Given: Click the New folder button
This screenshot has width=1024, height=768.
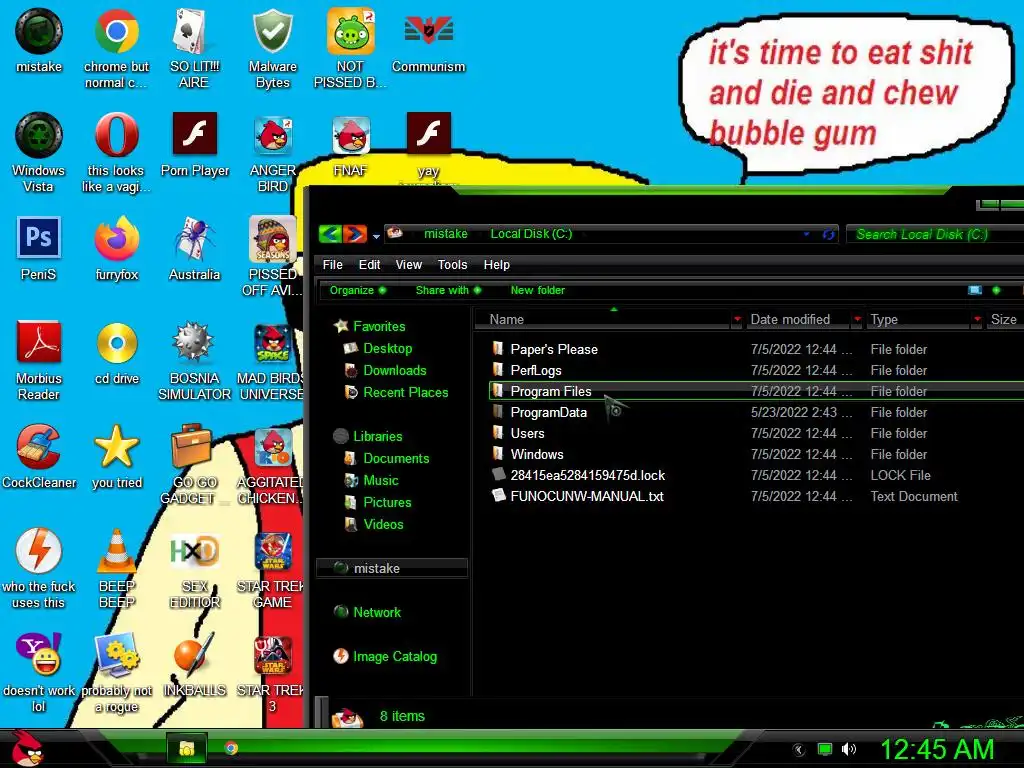Looking at the screenshot, I should point(537,290).
